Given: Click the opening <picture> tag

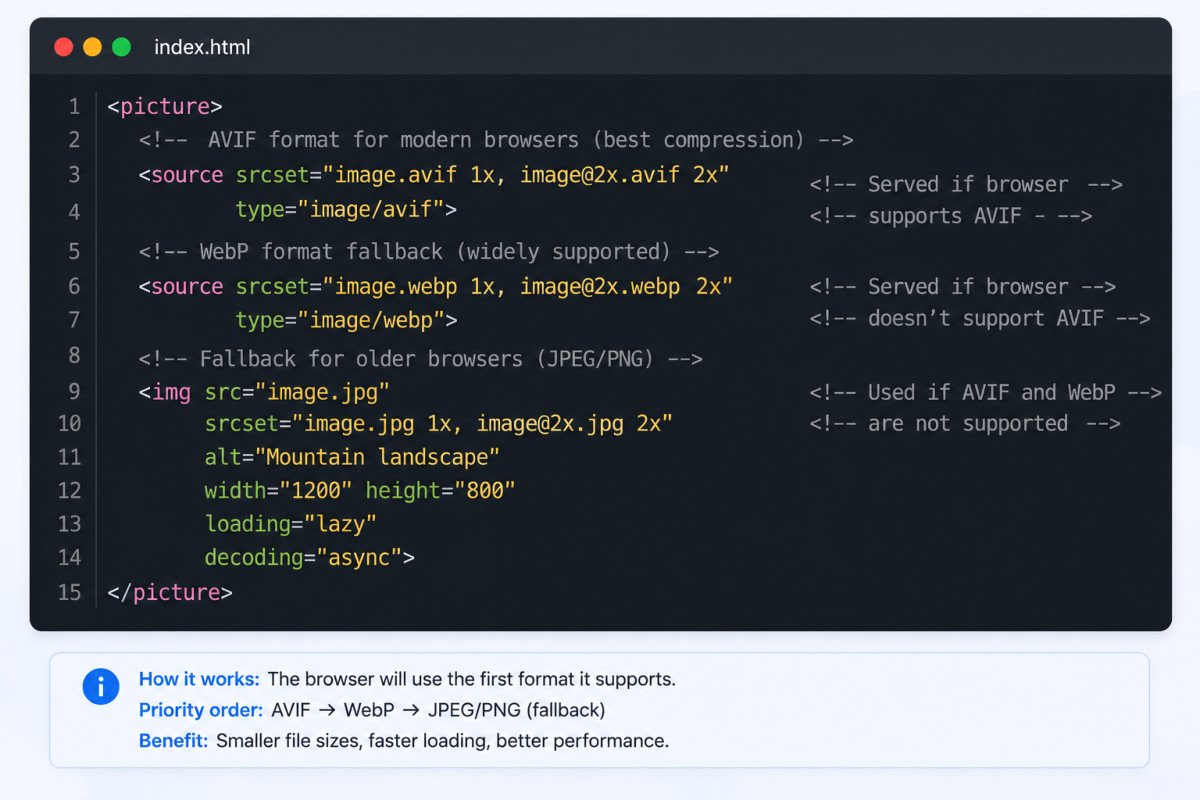Looking at the screenshot, I should tap(164, 107).
